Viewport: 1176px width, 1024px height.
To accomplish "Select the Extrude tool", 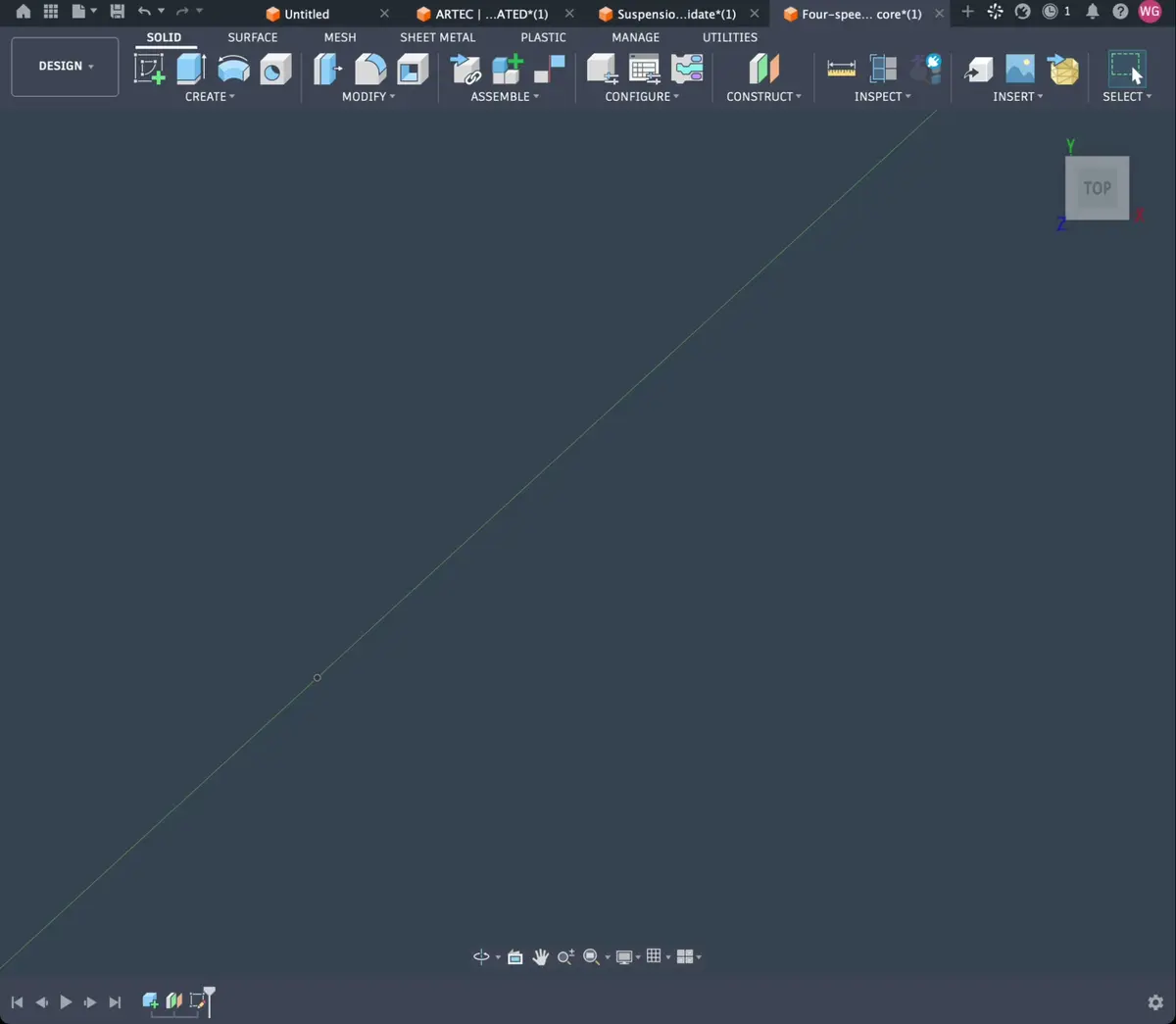I will click(191, 69).
